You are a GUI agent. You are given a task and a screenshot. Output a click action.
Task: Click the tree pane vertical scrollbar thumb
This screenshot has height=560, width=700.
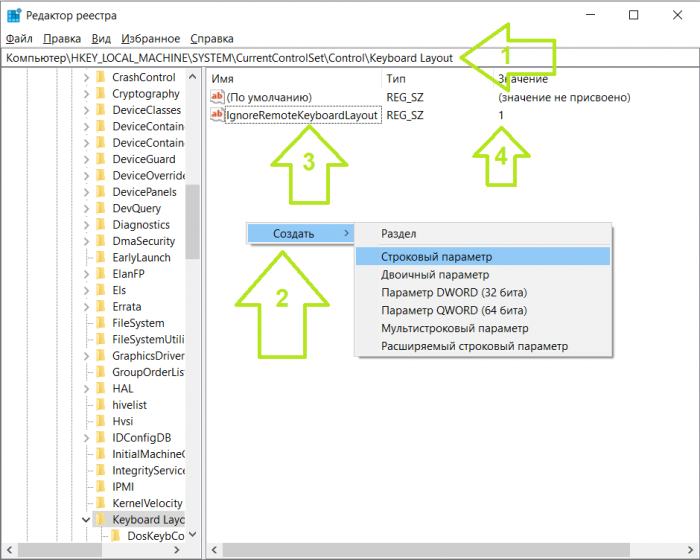(x=192, y=221)
